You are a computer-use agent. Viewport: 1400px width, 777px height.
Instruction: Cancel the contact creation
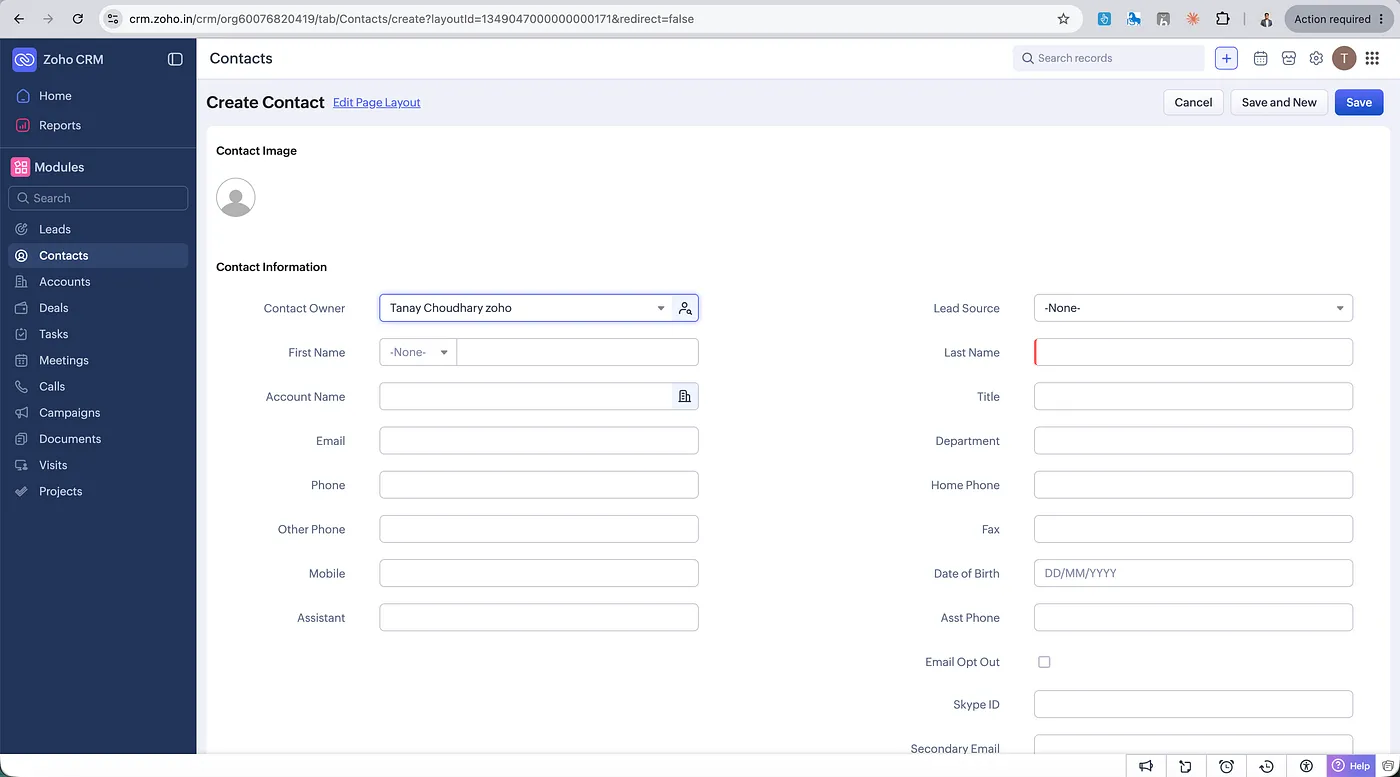[1193, 102]
